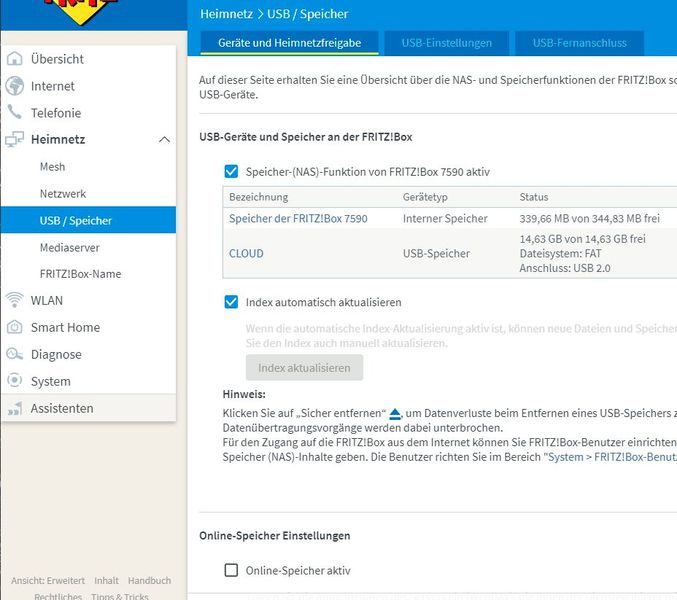Click the System gear icon
This screenshot has height=600, width=677.
tap(15, 381)
